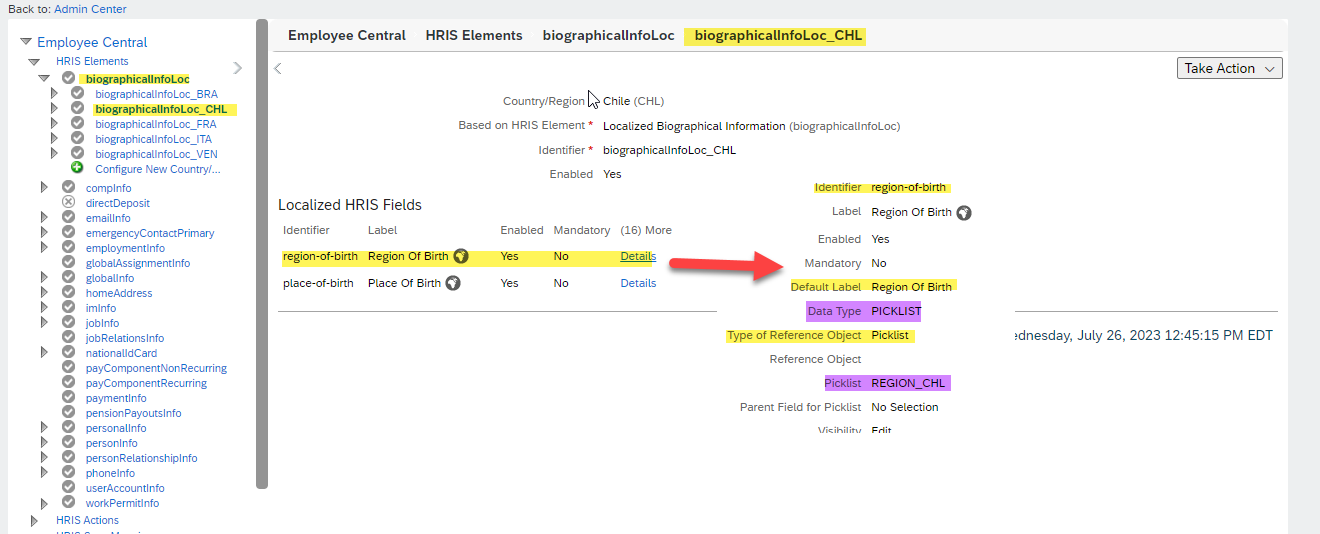
Task: Click the No Selection parent field value
Action: click(x=905, y=407)
